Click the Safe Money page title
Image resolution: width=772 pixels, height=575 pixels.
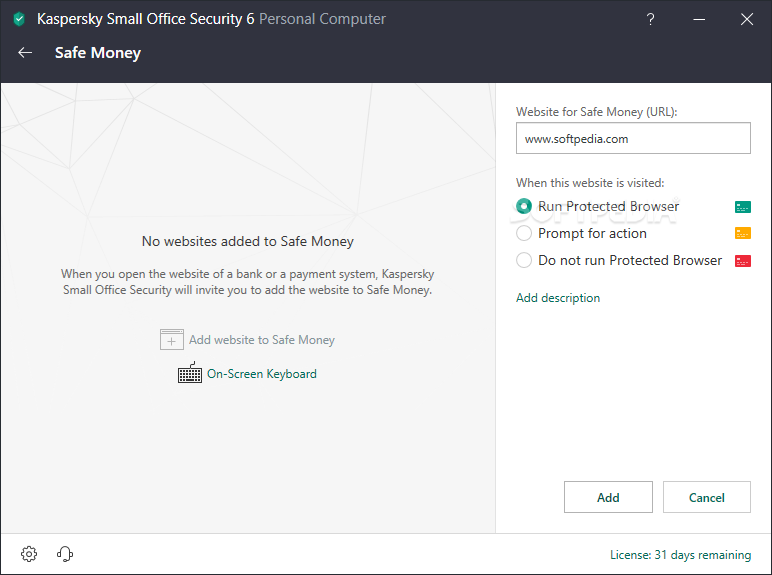[x=97, y=53]
